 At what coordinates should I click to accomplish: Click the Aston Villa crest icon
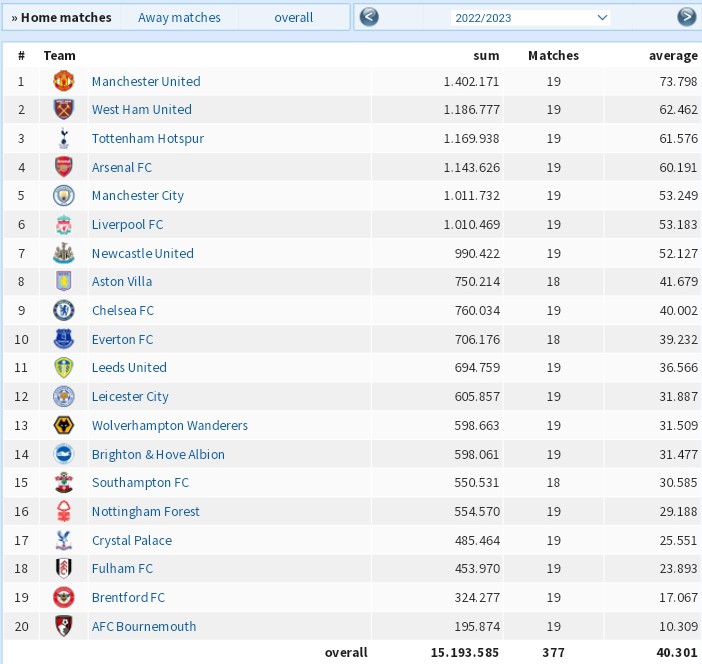[64, 281]
